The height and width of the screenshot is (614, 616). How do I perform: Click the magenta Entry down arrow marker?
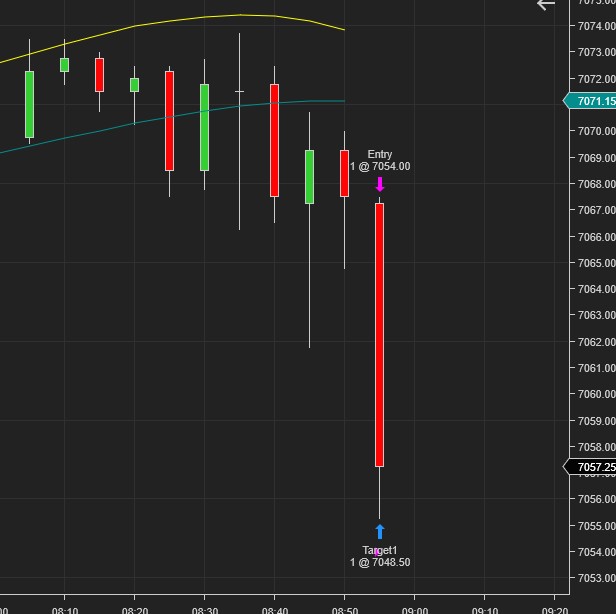[380, 184]
